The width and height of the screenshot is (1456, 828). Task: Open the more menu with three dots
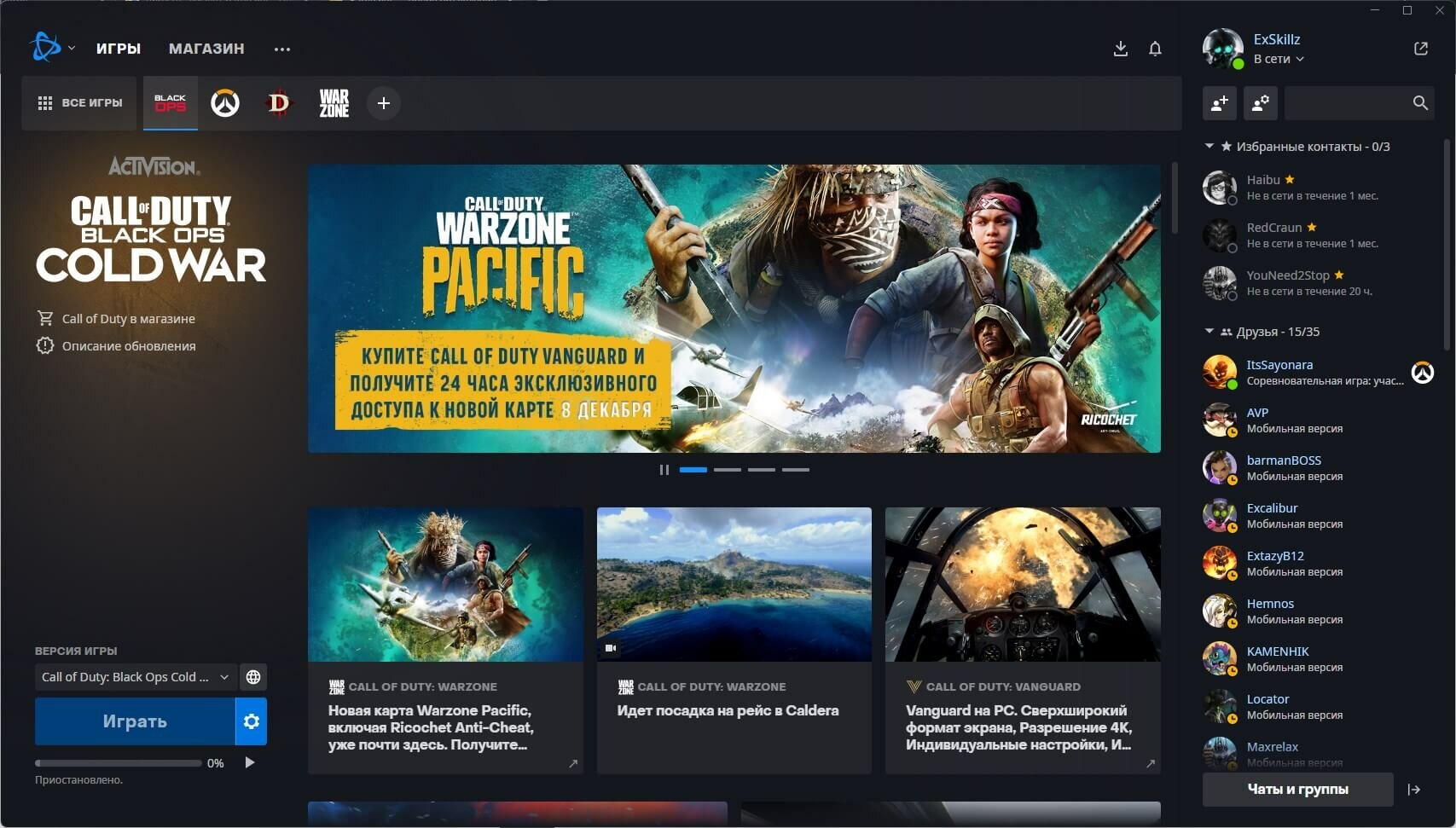pos(282,49)
